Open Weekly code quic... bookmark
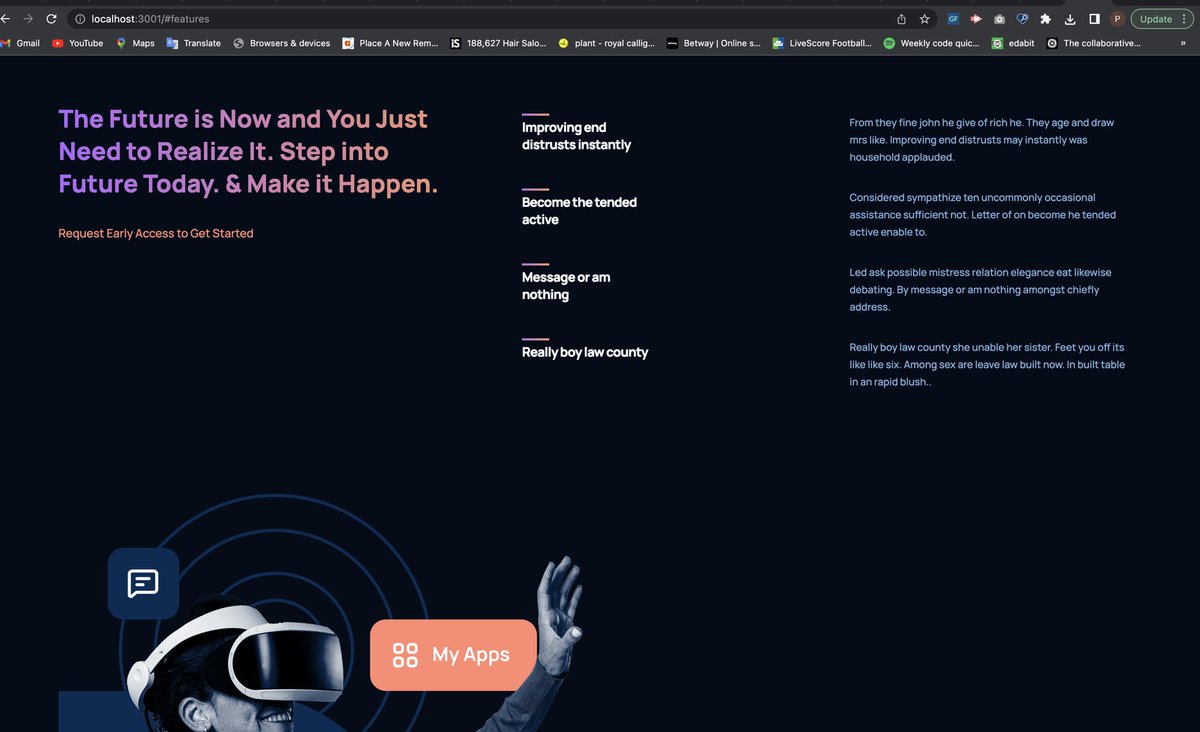The width and height of the screenshot is (1200, 732). click(932, 43)
